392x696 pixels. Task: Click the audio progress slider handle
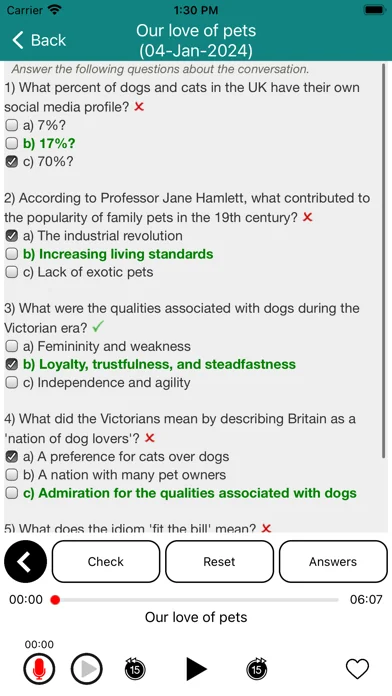pyautogui.click(x=55, y=600)
